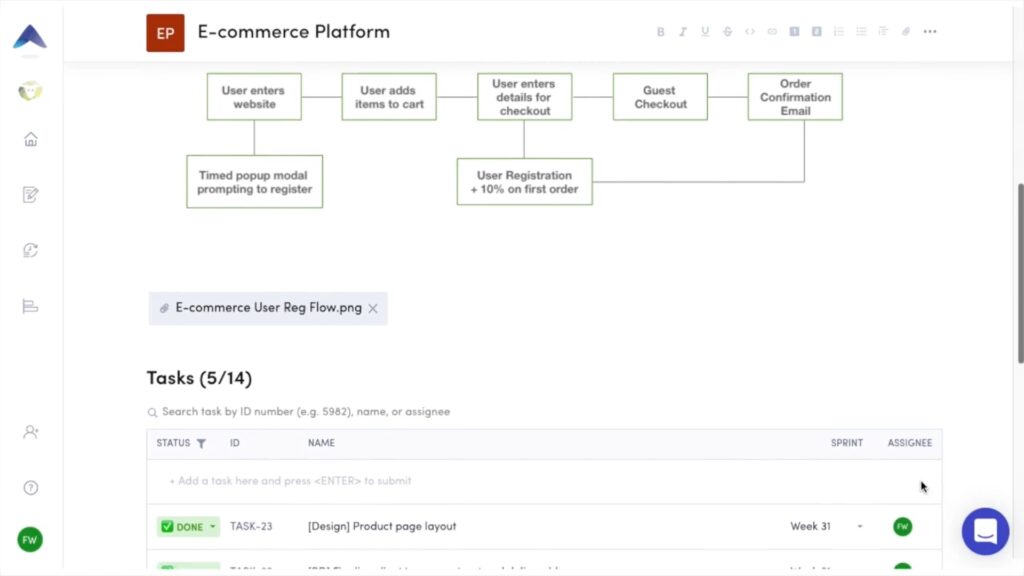Apply italic formatting

[682, 31]
